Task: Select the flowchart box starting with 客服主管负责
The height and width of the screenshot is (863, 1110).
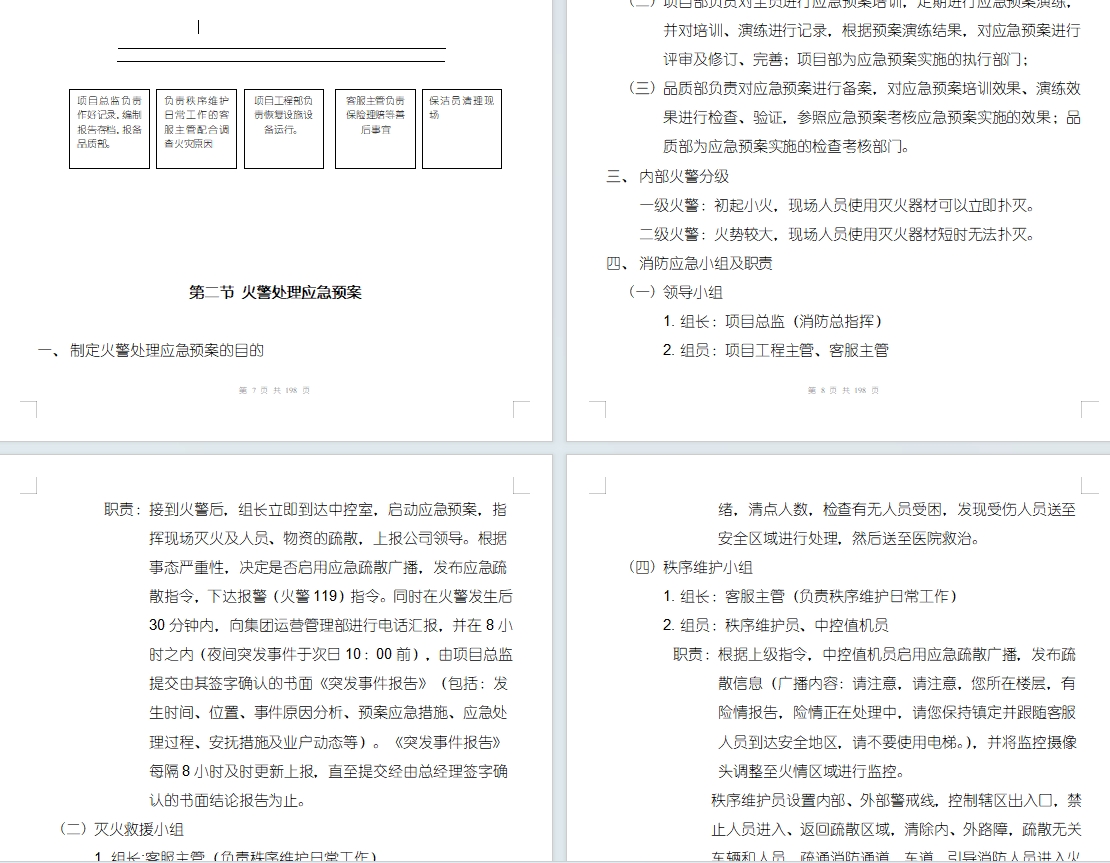Action: [375, 128]
